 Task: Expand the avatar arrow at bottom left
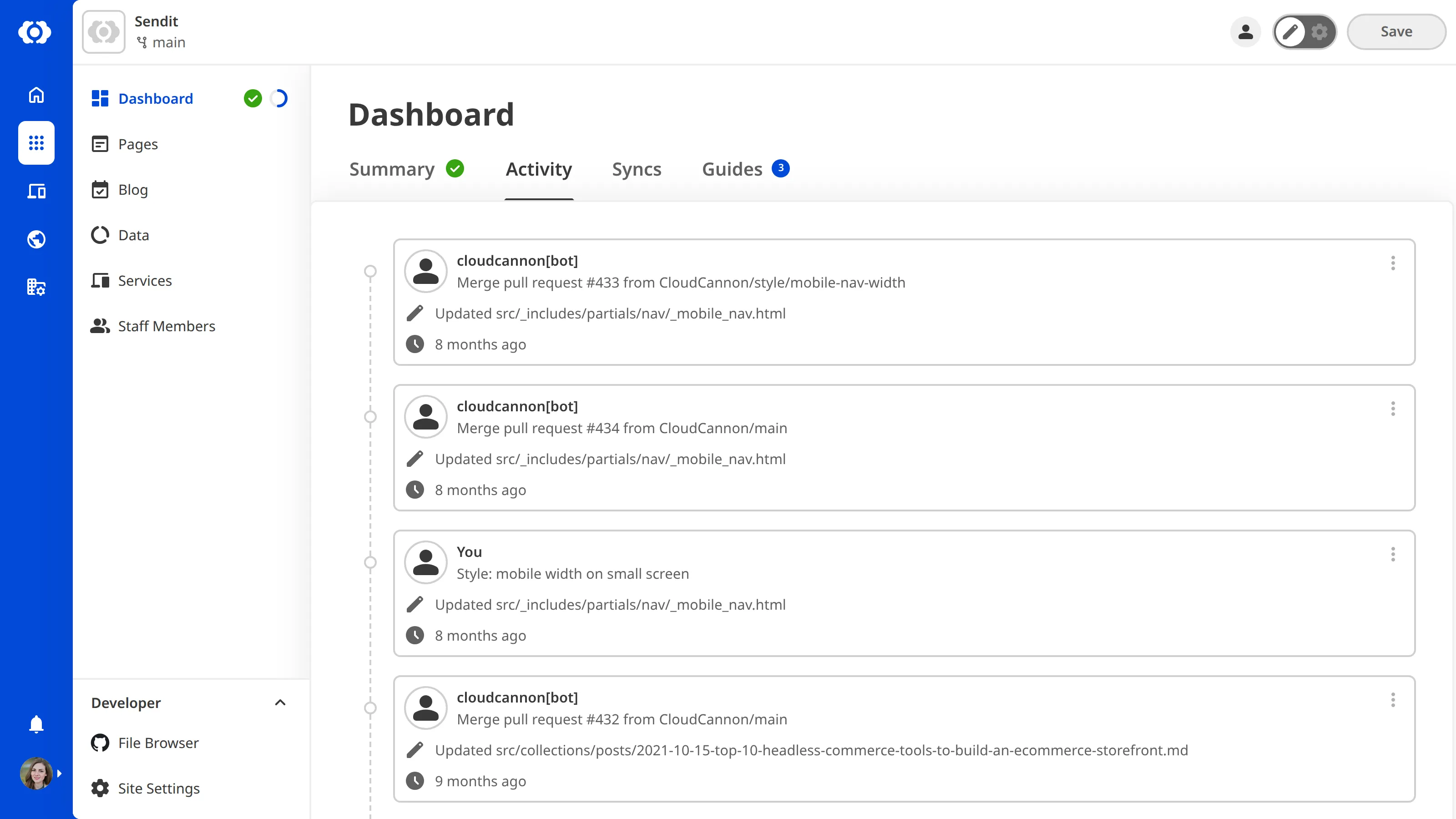(x=60, y=773)
